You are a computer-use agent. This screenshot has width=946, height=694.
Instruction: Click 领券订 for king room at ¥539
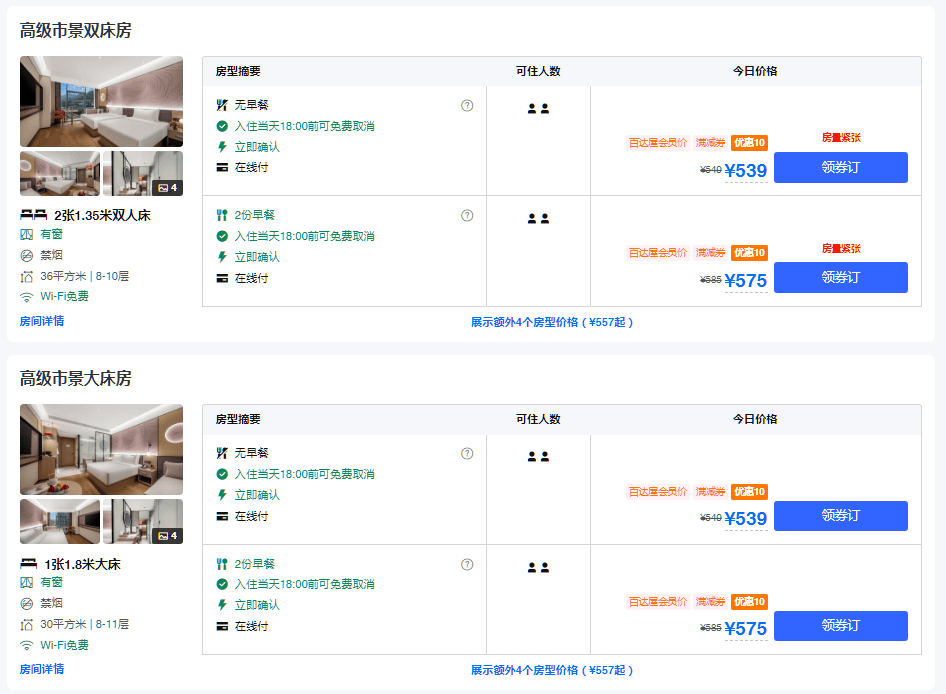840,516
